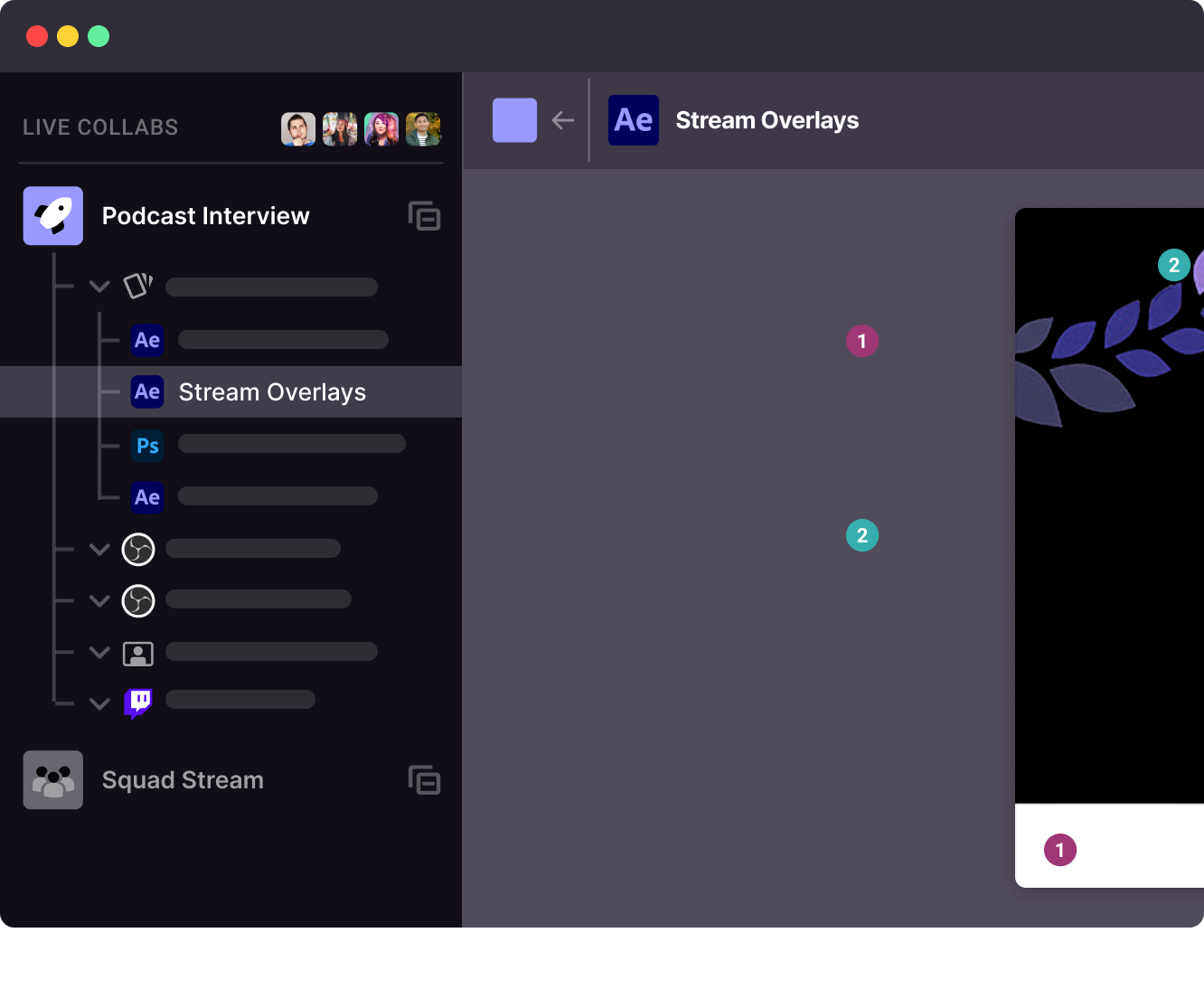Collapse Podcast Interview using its window-stack icon
This screenshot has width=1204, height=1008.
424,216
